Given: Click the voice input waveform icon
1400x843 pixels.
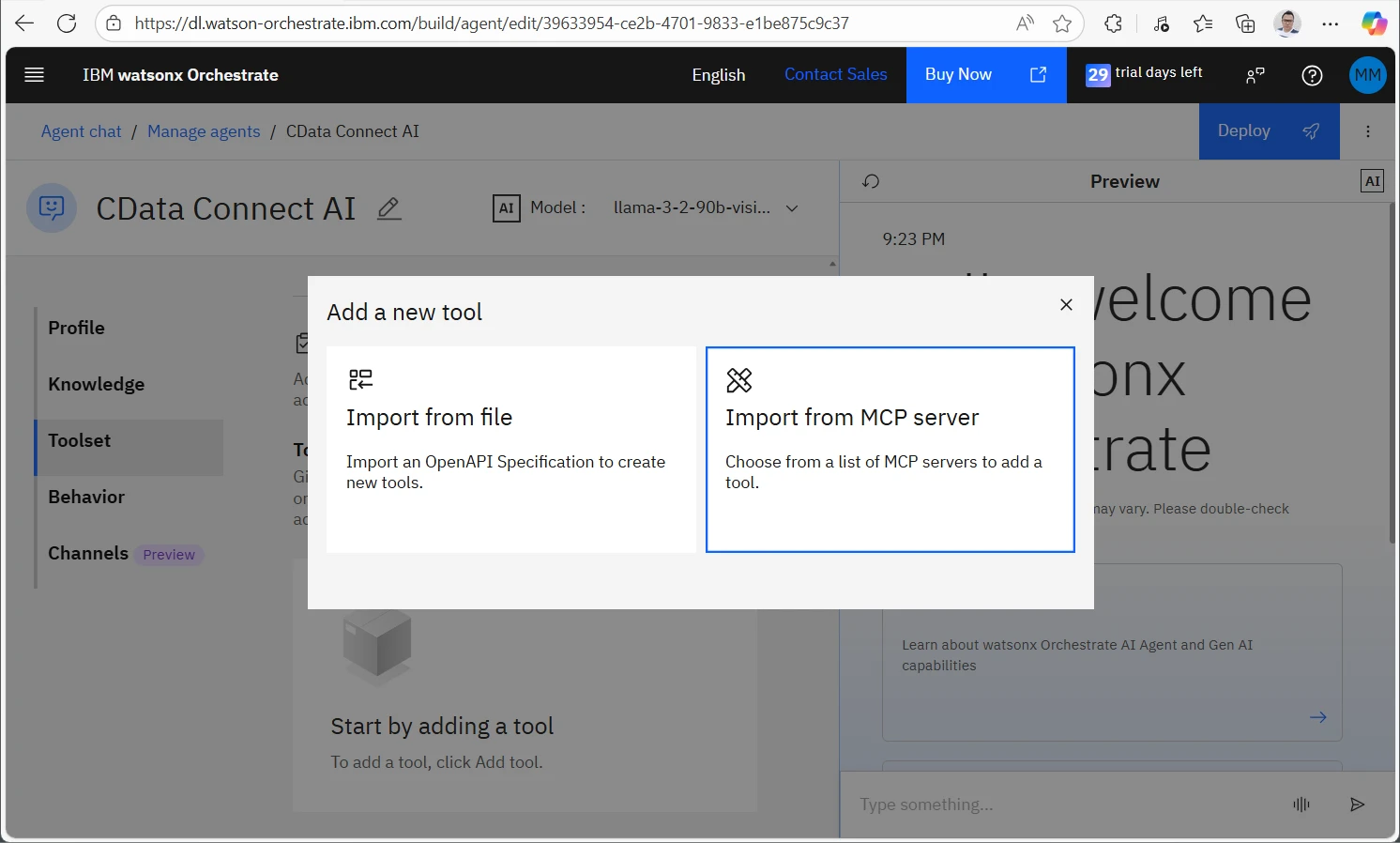Looking at the screenshot, I should click(1301, 805).
